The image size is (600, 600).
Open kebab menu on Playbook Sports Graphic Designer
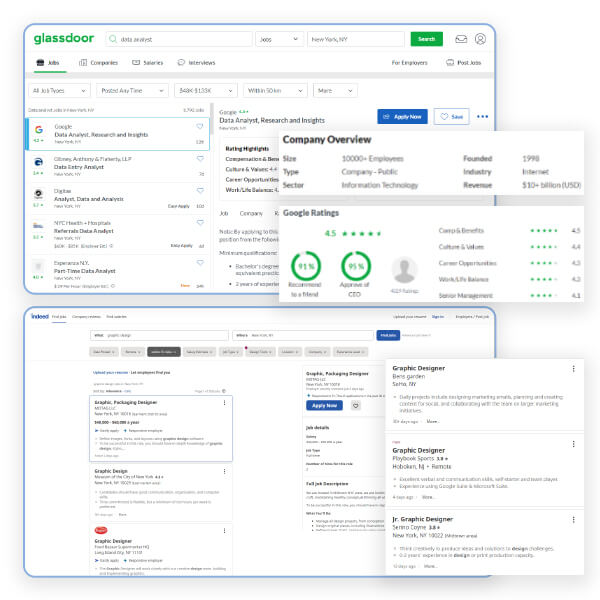point(573,444)
